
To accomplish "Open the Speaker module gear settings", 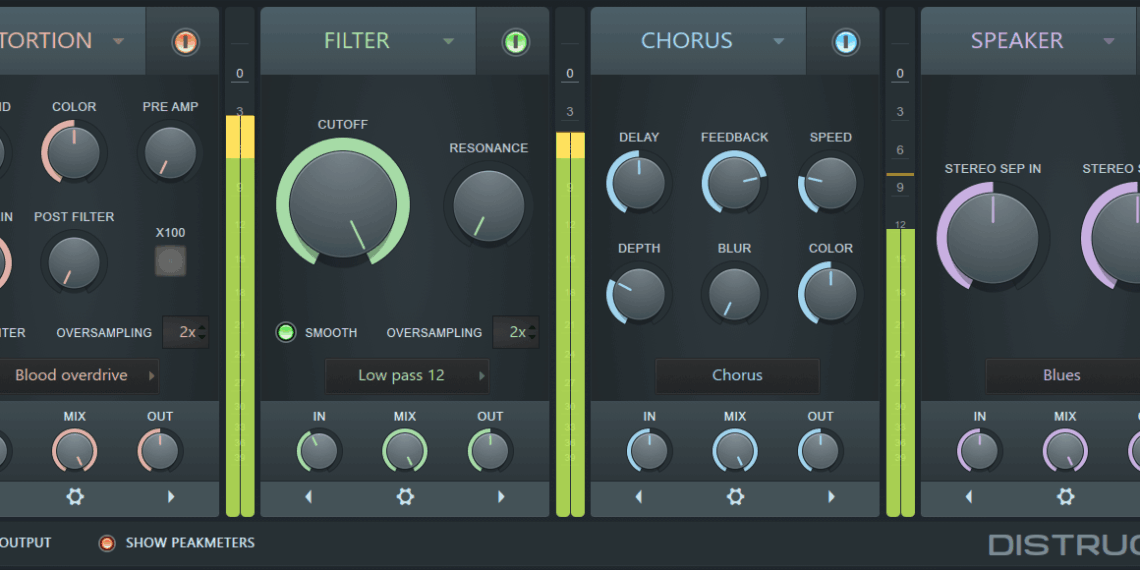I will click(1065, 497).
